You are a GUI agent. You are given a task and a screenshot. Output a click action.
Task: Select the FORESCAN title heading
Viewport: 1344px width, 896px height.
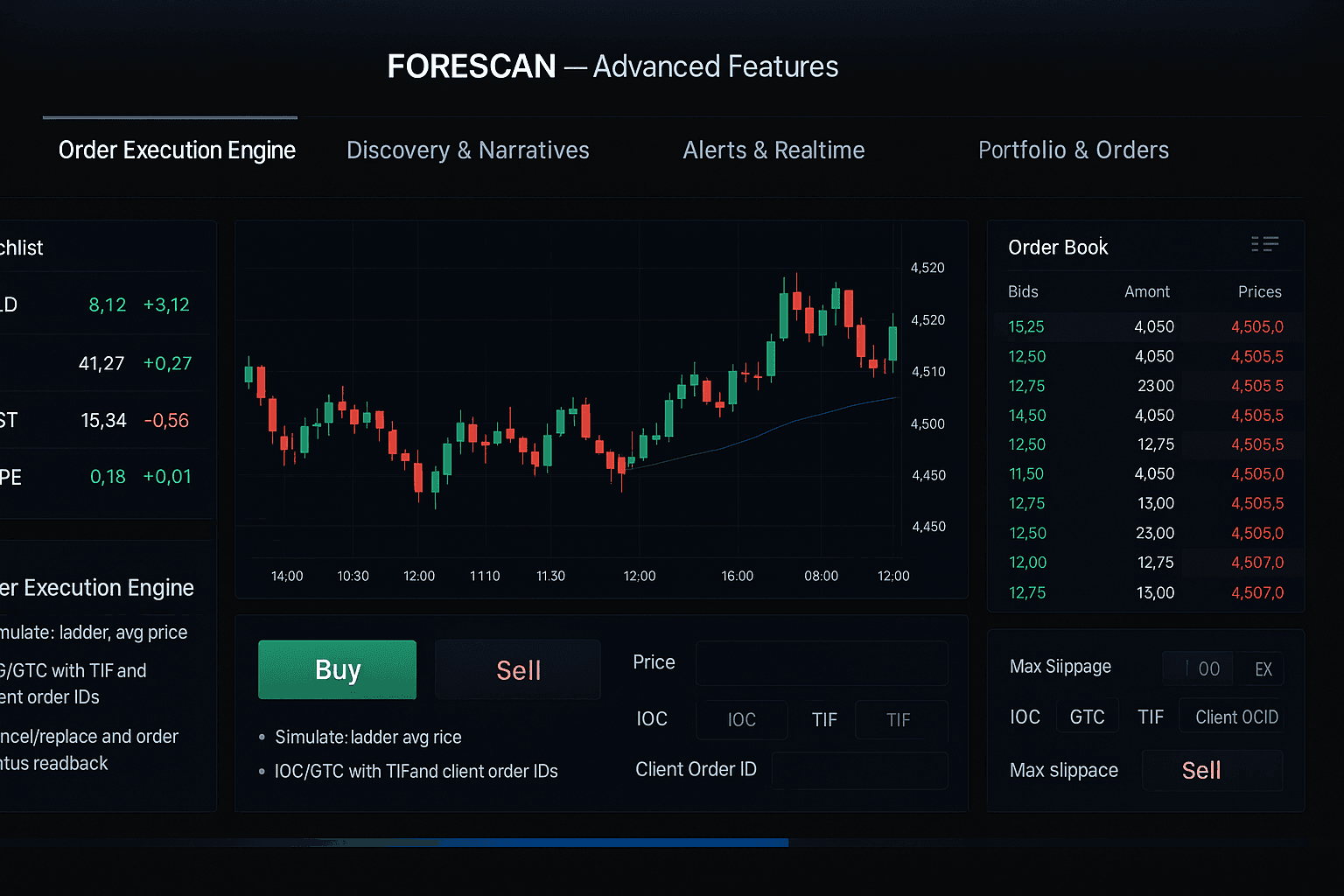point(472,66)
